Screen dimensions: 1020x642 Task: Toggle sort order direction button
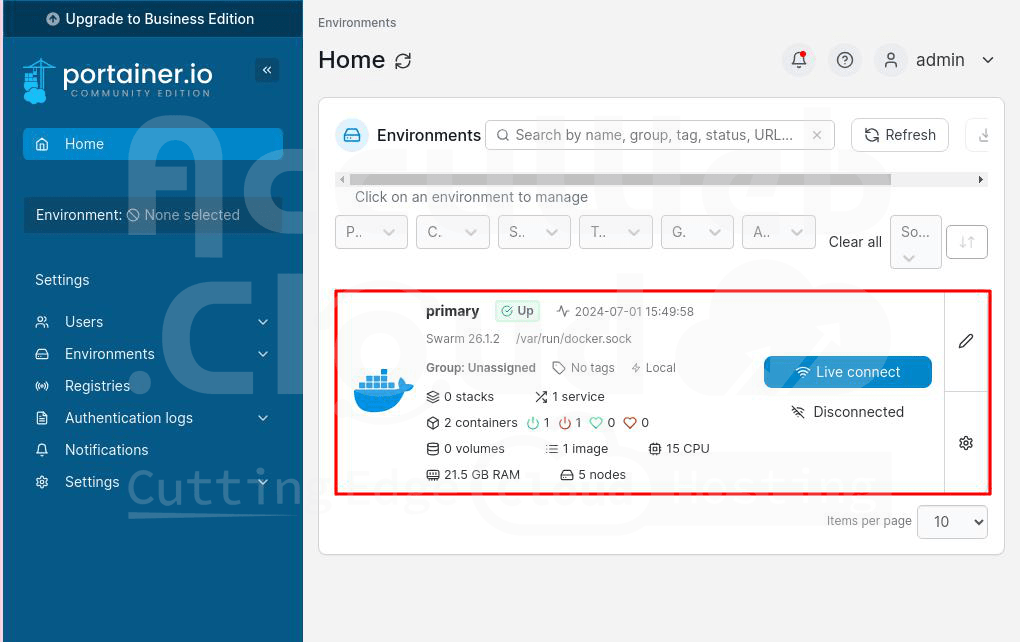coord(967,242)
